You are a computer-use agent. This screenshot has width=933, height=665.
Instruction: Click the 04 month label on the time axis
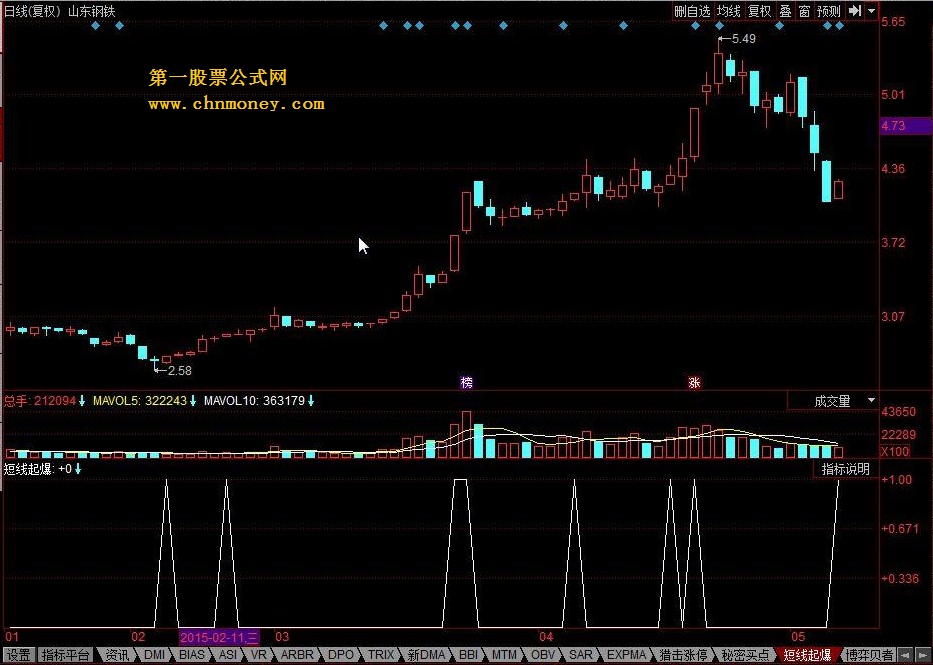[x=546, y=637]
